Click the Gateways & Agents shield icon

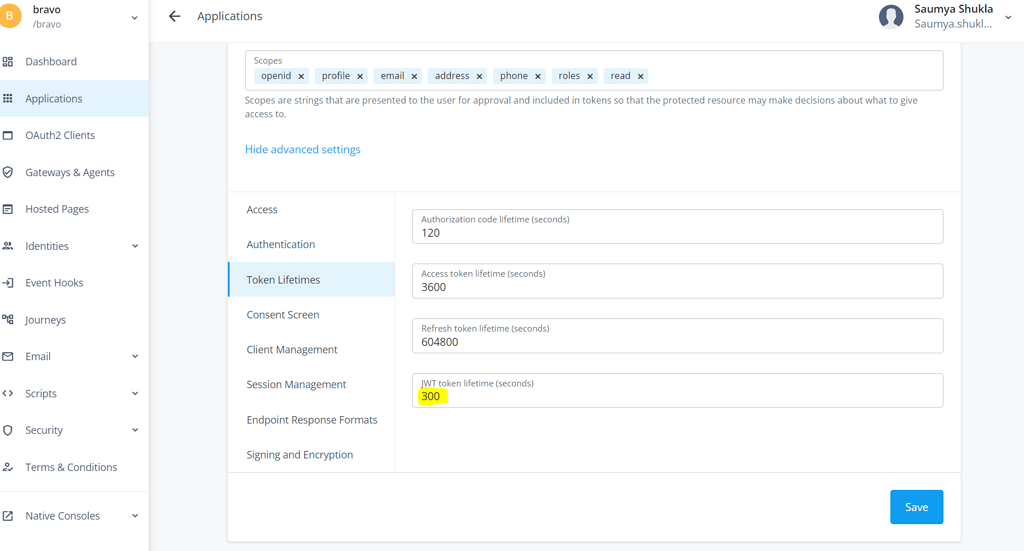coord(8,172)
